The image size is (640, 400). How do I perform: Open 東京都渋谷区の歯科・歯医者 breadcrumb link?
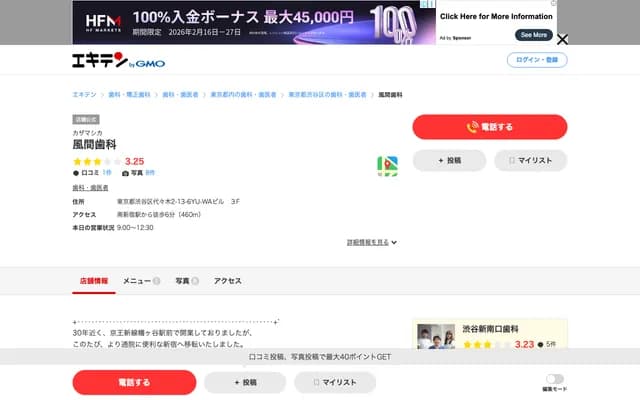(x=327, y=94)
